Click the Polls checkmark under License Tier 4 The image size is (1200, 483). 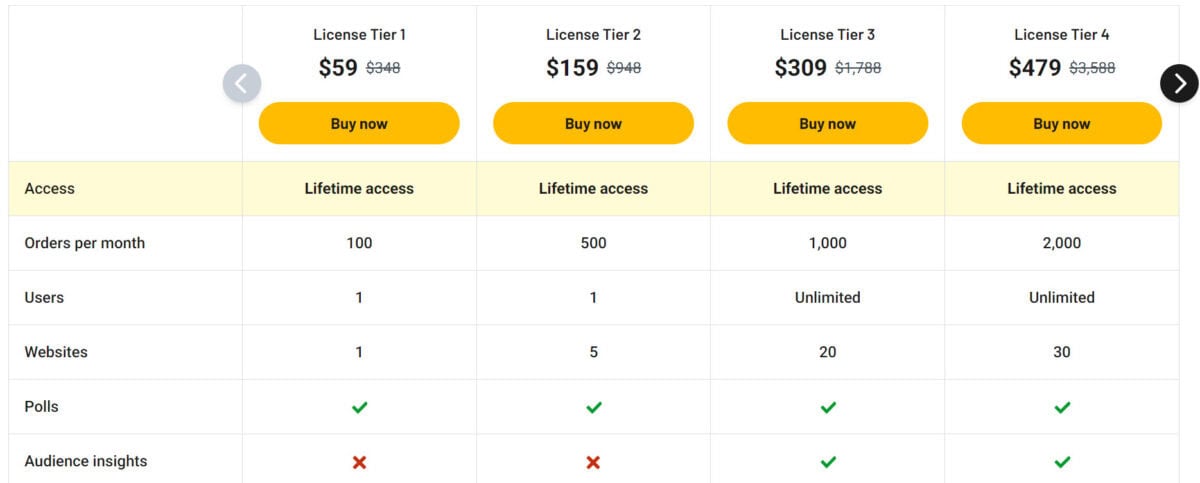coord(1062,407)
